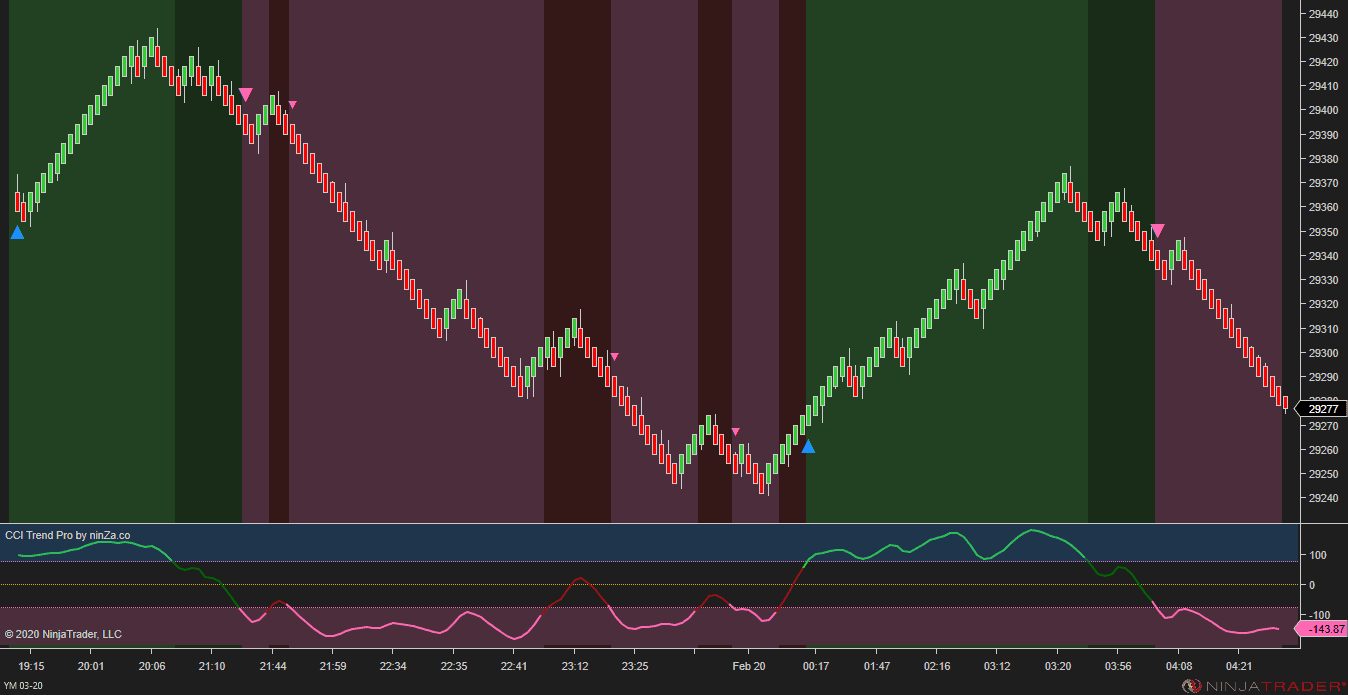Click the 29240 price axis label

(x=1324, y=498)
